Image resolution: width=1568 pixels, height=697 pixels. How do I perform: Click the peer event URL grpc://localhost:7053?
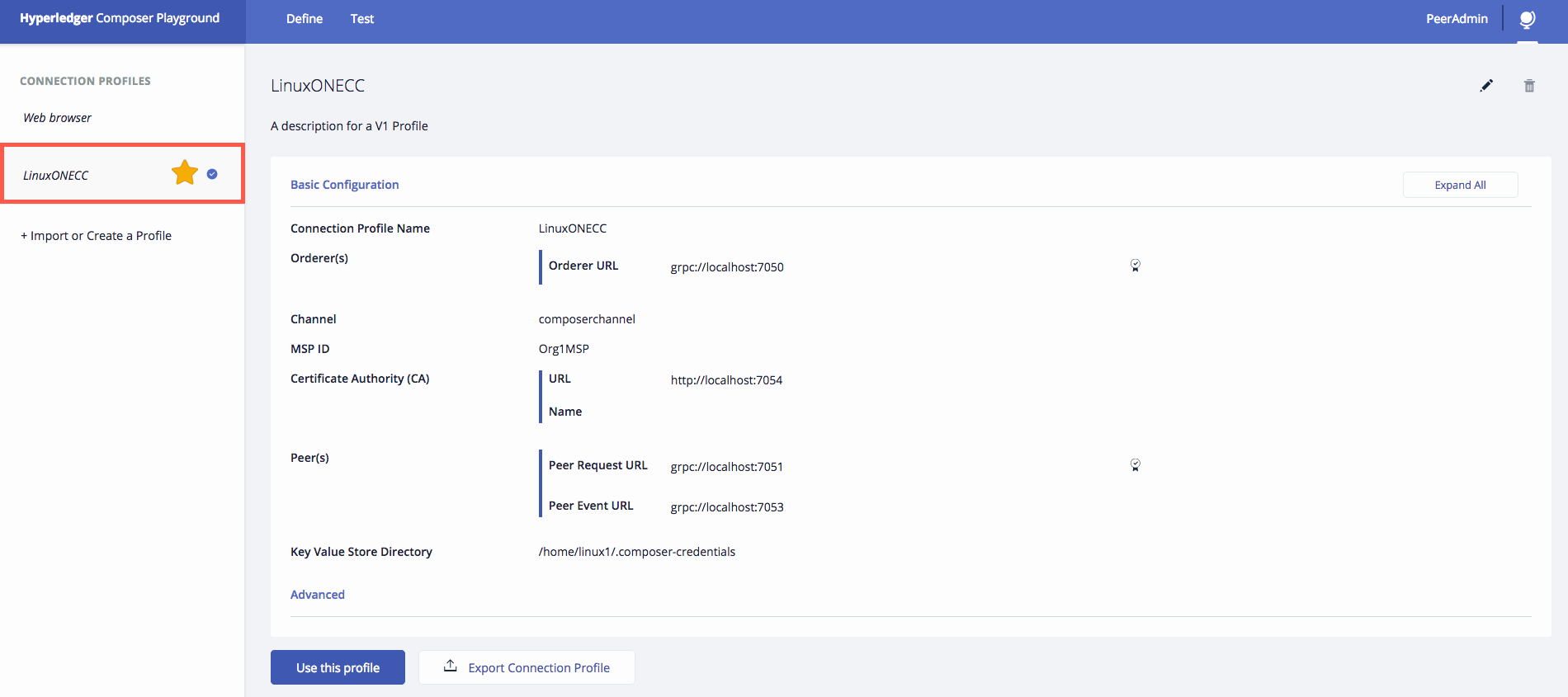(x=727, y=507)
